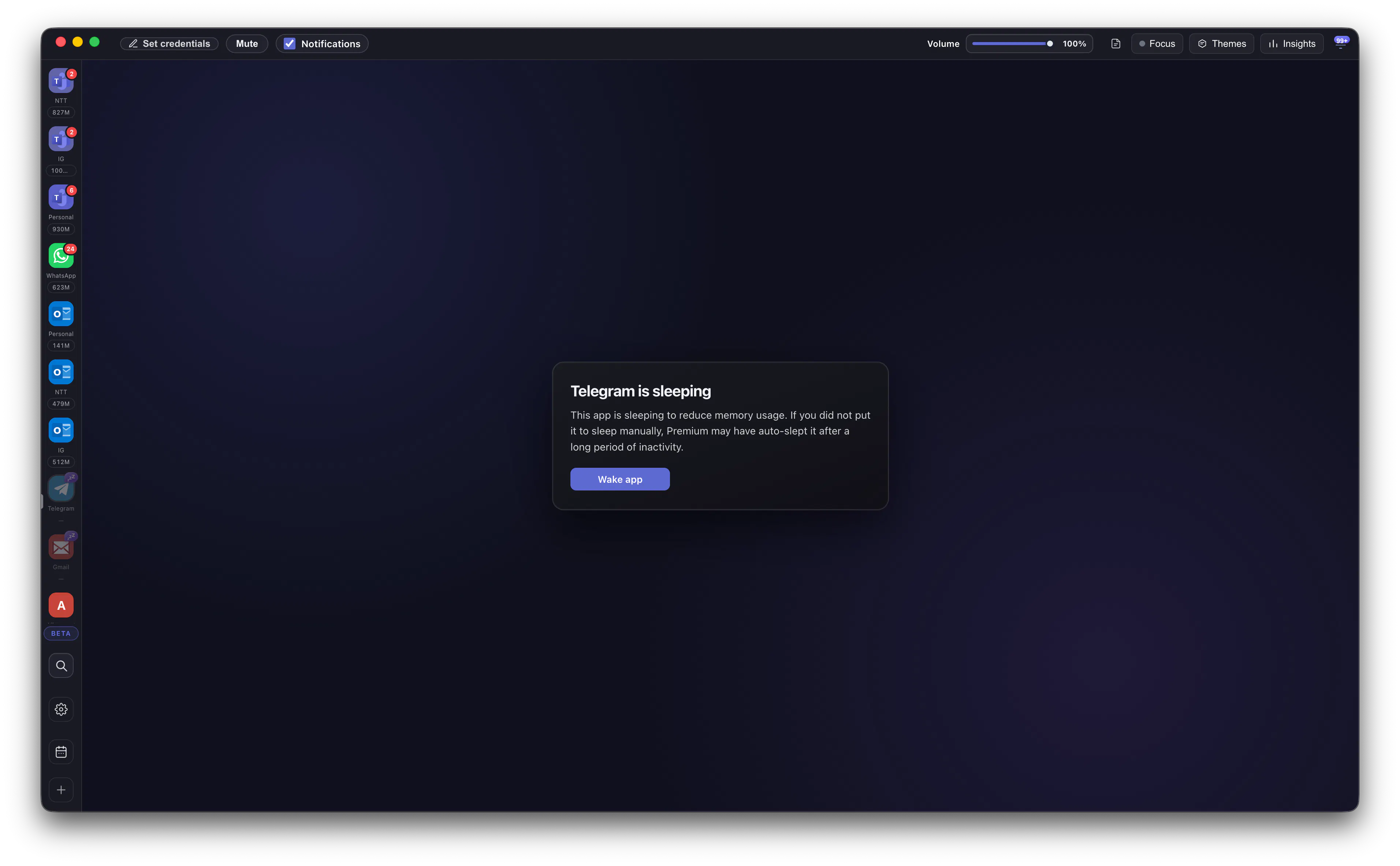Open the Personal Outlook app icon

(61, 314)
